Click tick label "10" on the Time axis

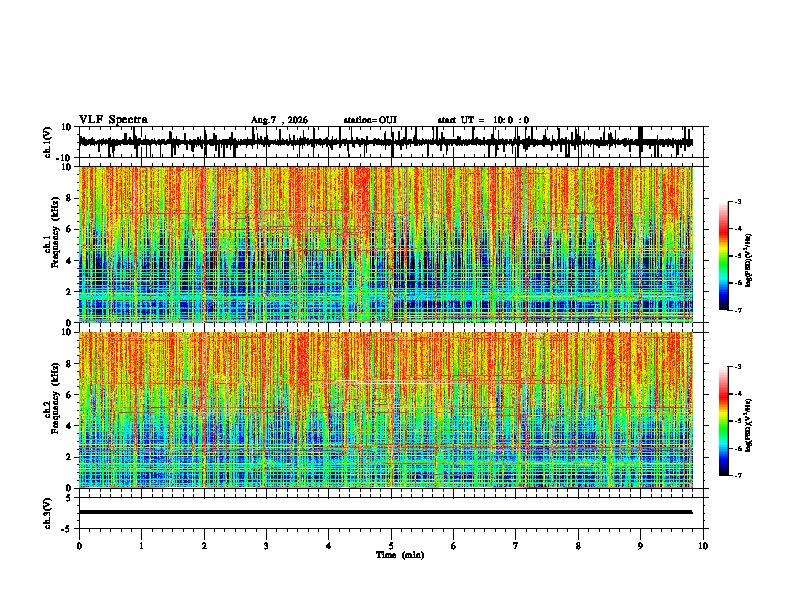click(703, 546)
